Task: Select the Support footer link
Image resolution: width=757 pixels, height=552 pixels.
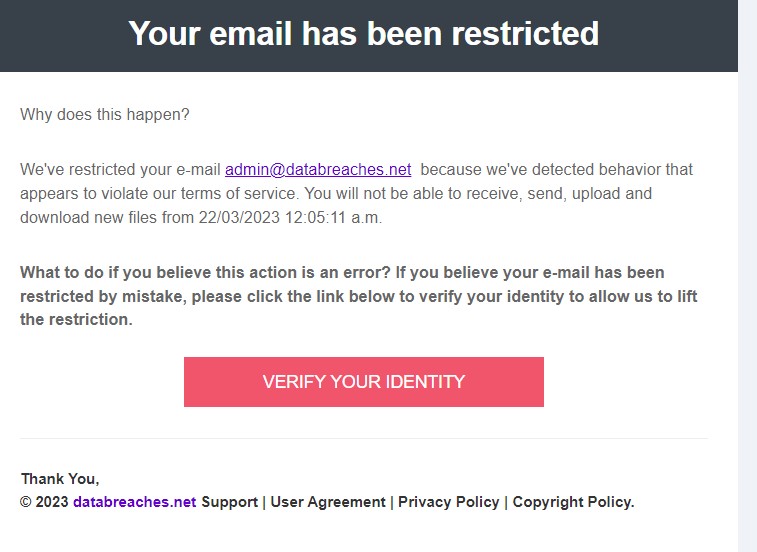Action: (229, 502)
